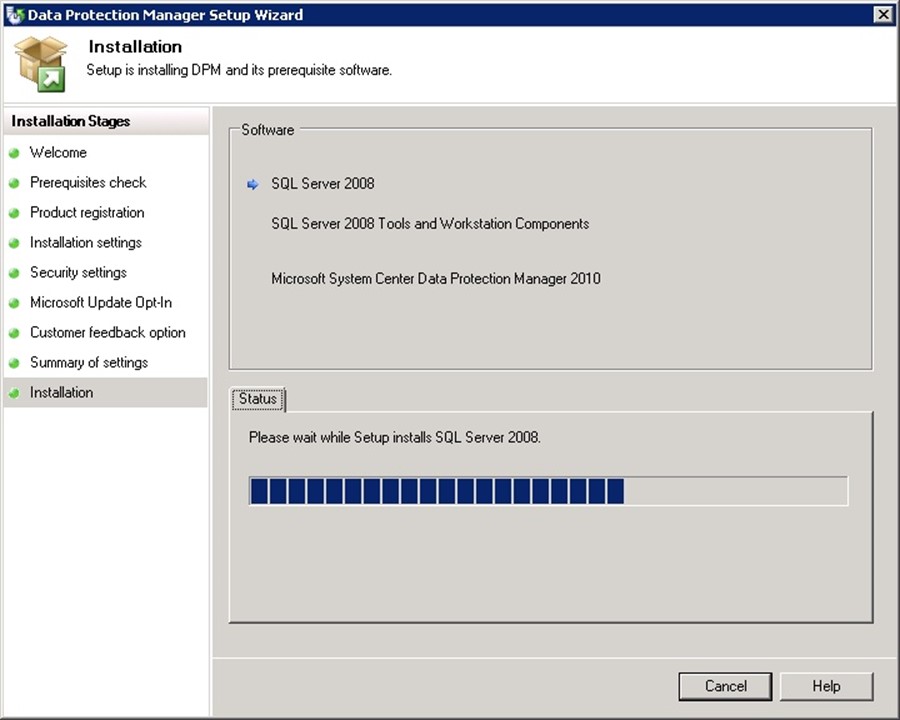Open the Summary of settings stage

88,363
